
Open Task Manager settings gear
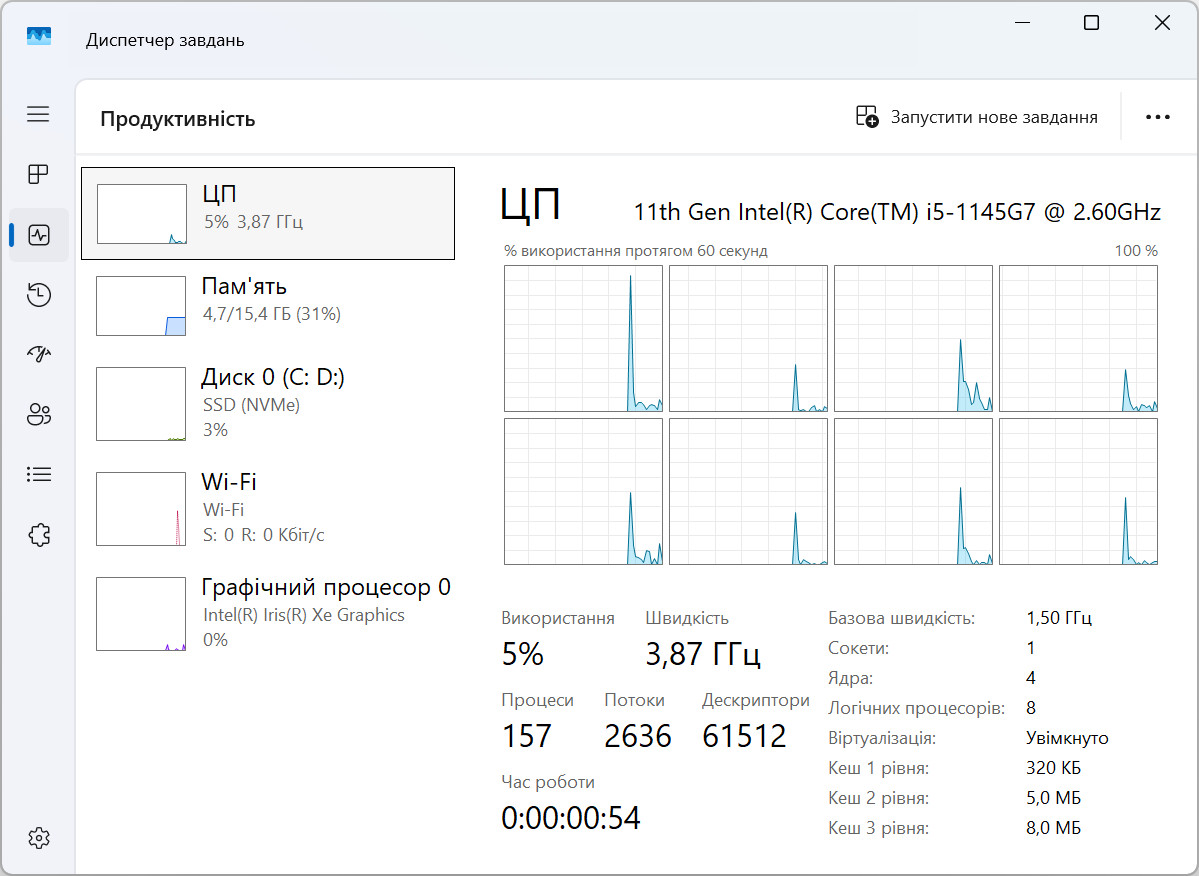point(38,837)
